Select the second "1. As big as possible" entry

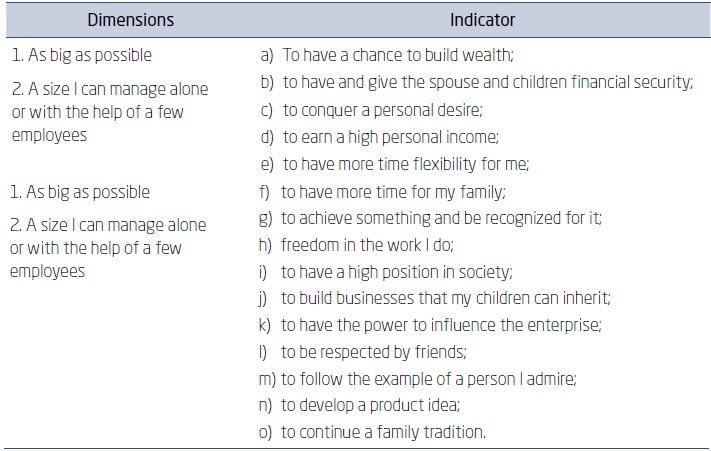point(80,191)
